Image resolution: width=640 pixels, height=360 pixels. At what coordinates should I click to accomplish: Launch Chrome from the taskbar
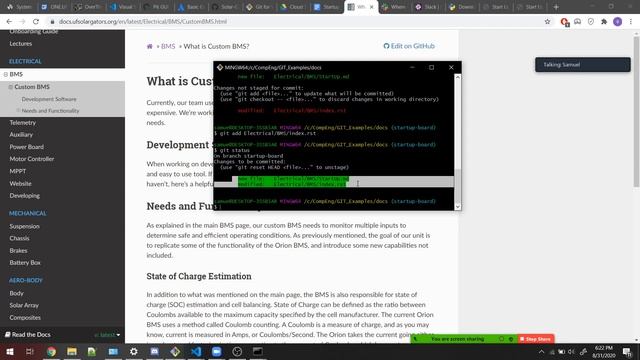tap(51, 351)
